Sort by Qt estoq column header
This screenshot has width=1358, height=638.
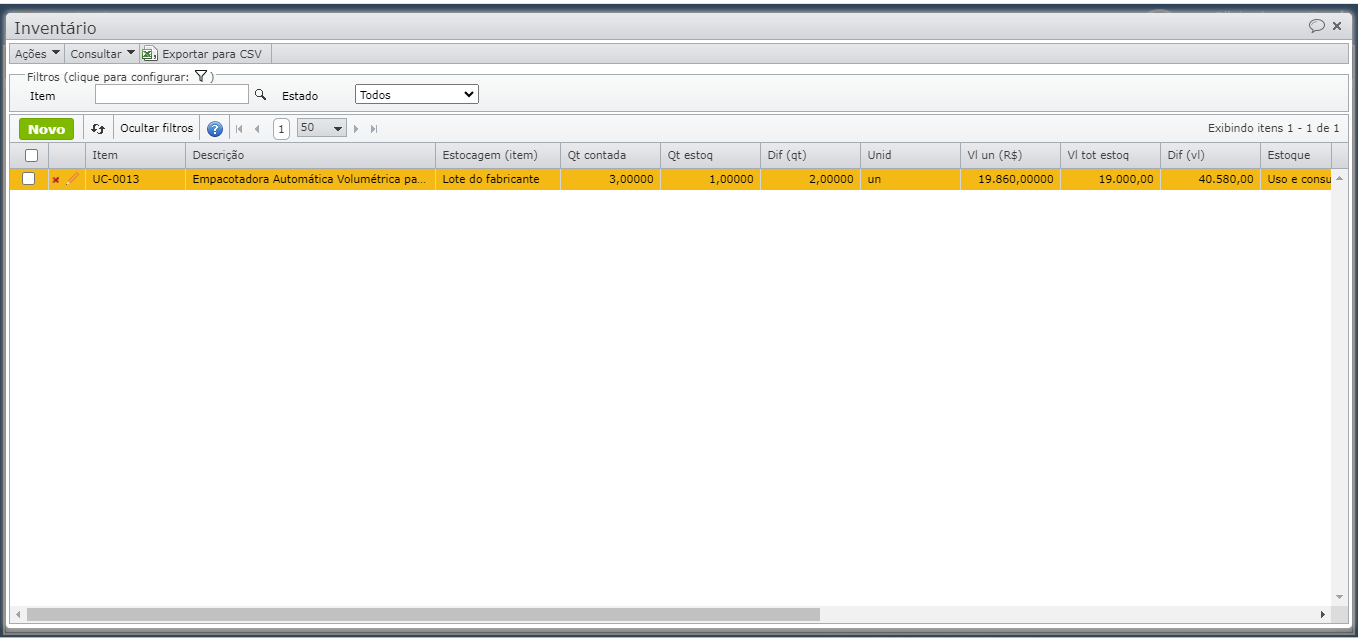click(710, 155)
